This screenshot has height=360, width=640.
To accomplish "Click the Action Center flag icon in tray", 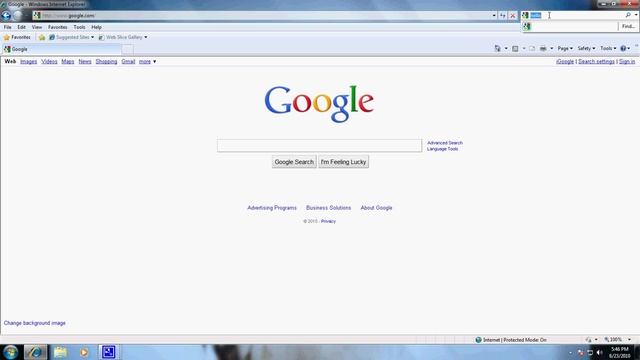I will pyautogui.click(x=581, y=352).
